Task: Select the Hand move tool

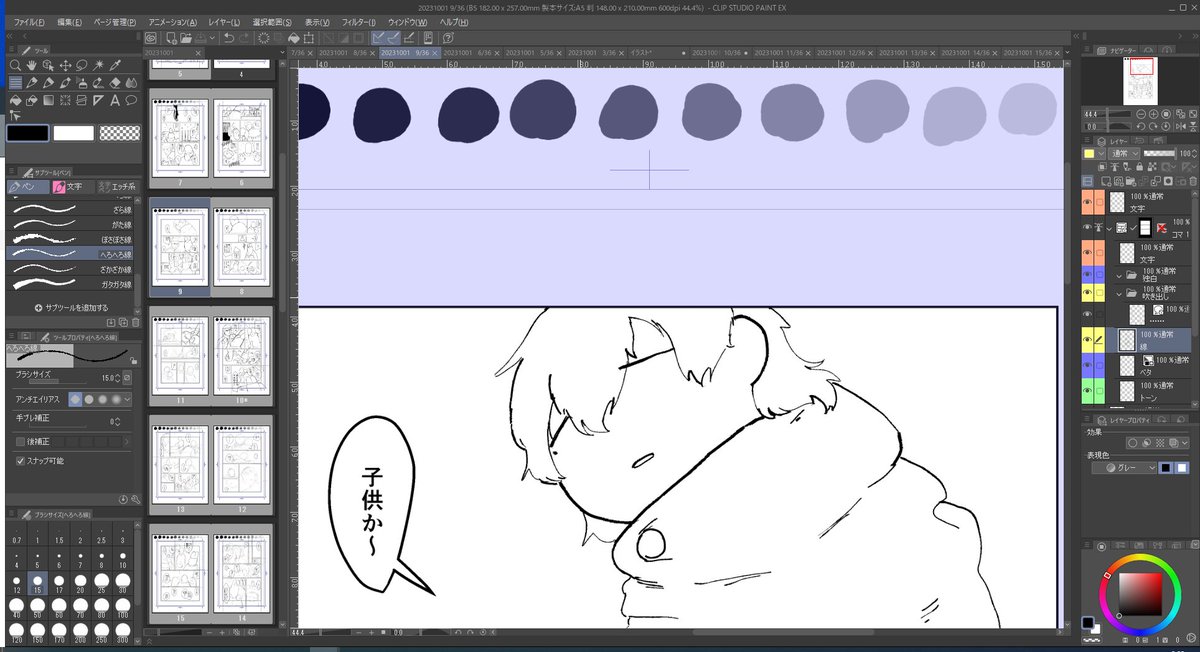Action: point(31,65)
